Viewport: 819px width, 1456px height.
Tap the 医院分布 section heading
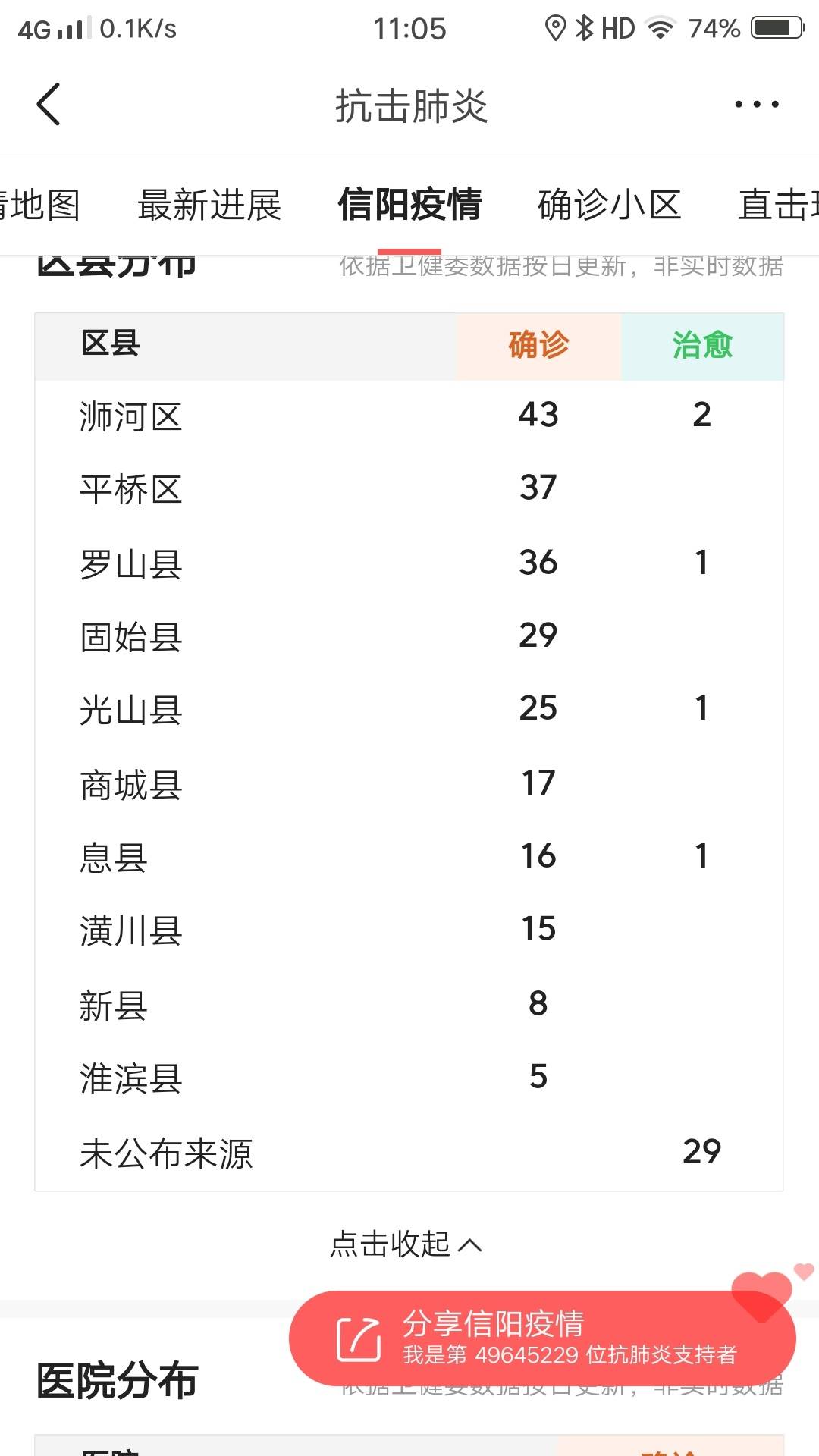(x=118, y=1380)
